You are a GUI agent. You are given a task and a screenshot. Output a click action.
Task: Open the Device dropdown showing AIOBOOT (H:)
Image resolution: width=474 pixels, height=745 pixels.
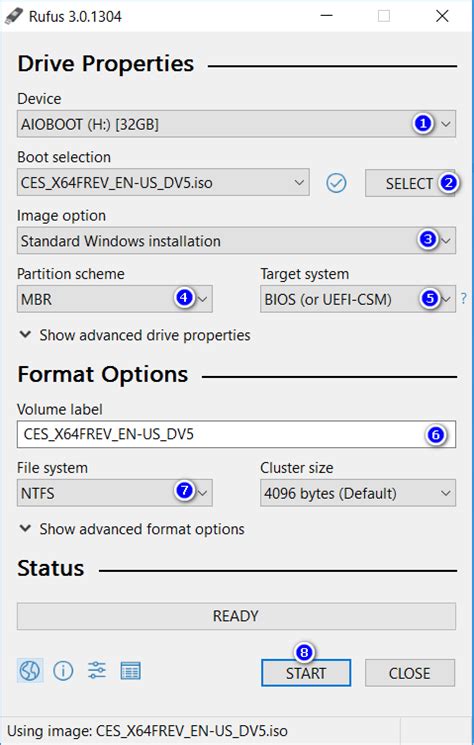coord(236,124)
